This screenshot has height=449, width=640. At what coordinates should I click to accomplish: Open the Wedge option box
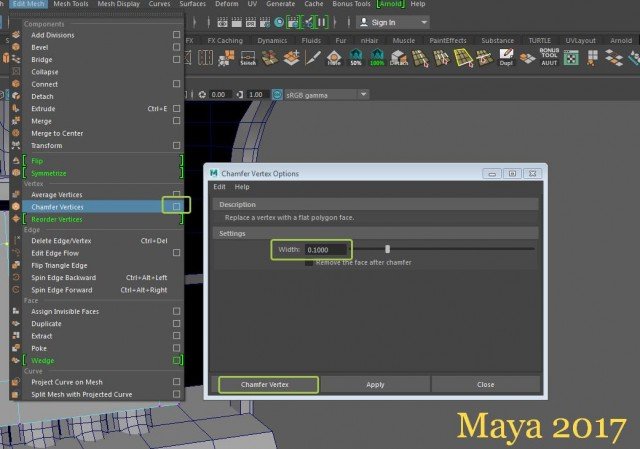point(176,360)
